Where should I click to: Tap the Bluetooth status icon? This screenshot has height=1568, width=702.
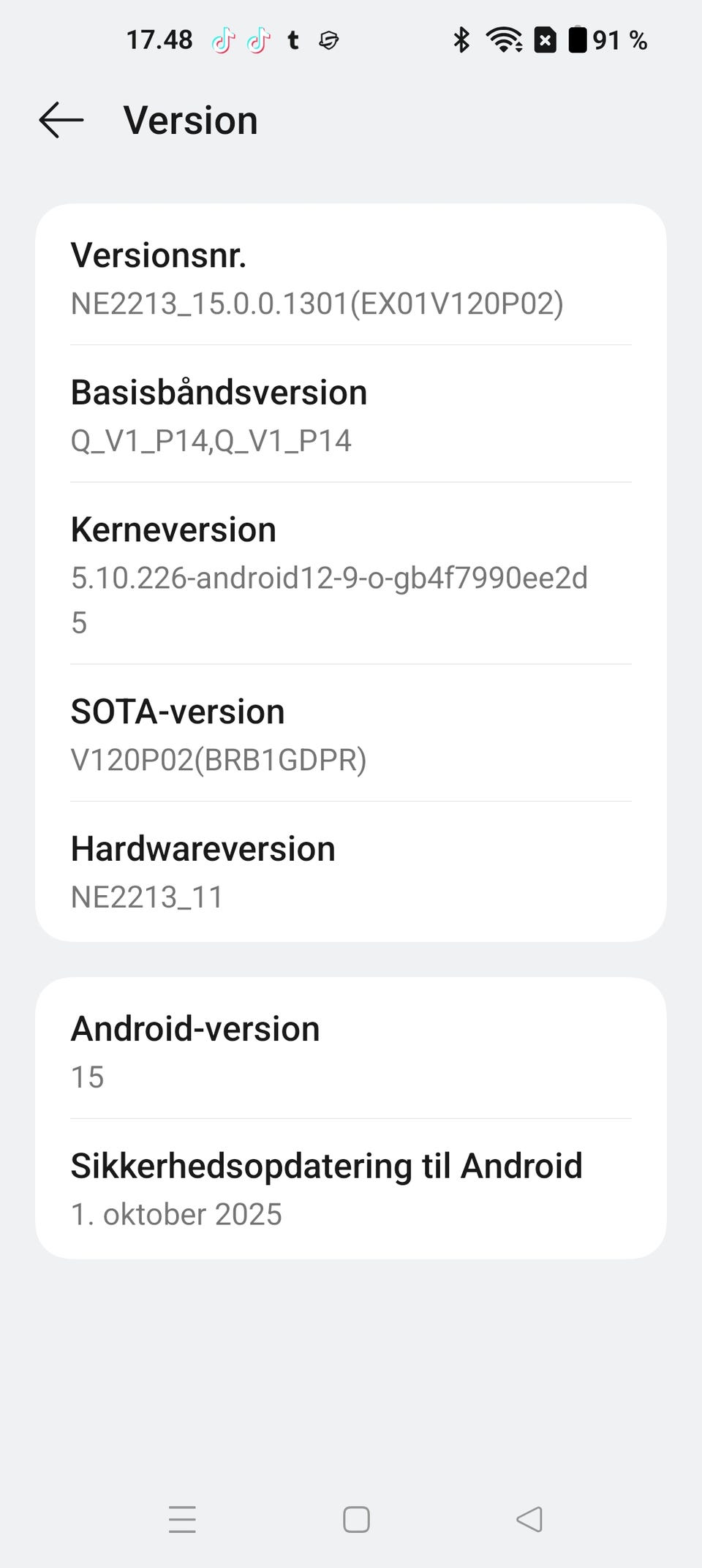click(x=461, y=39)
